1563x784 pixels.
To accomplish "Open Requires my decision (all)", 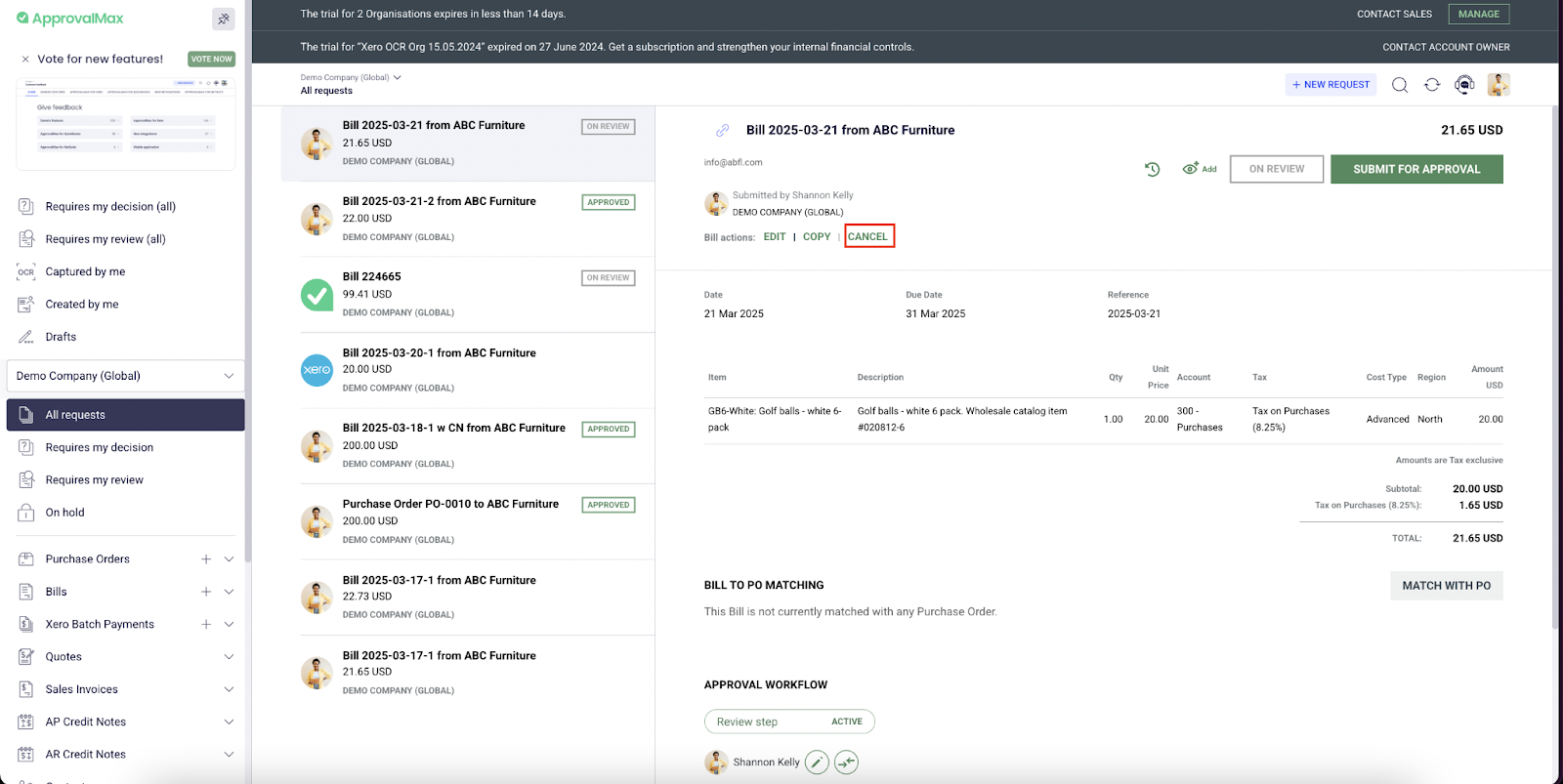I will 110,207.
